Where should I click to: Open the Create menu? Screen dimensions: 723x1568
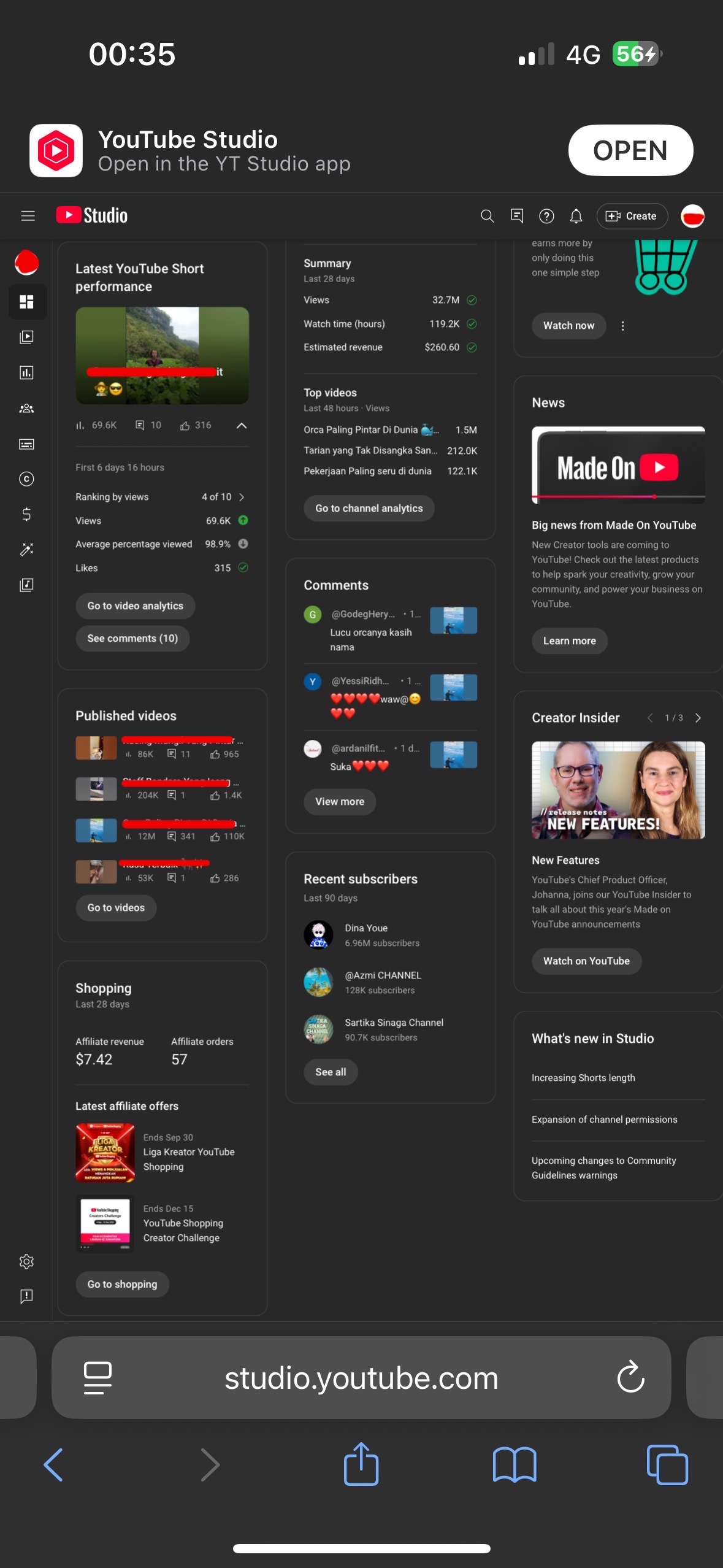click(632, 216)
